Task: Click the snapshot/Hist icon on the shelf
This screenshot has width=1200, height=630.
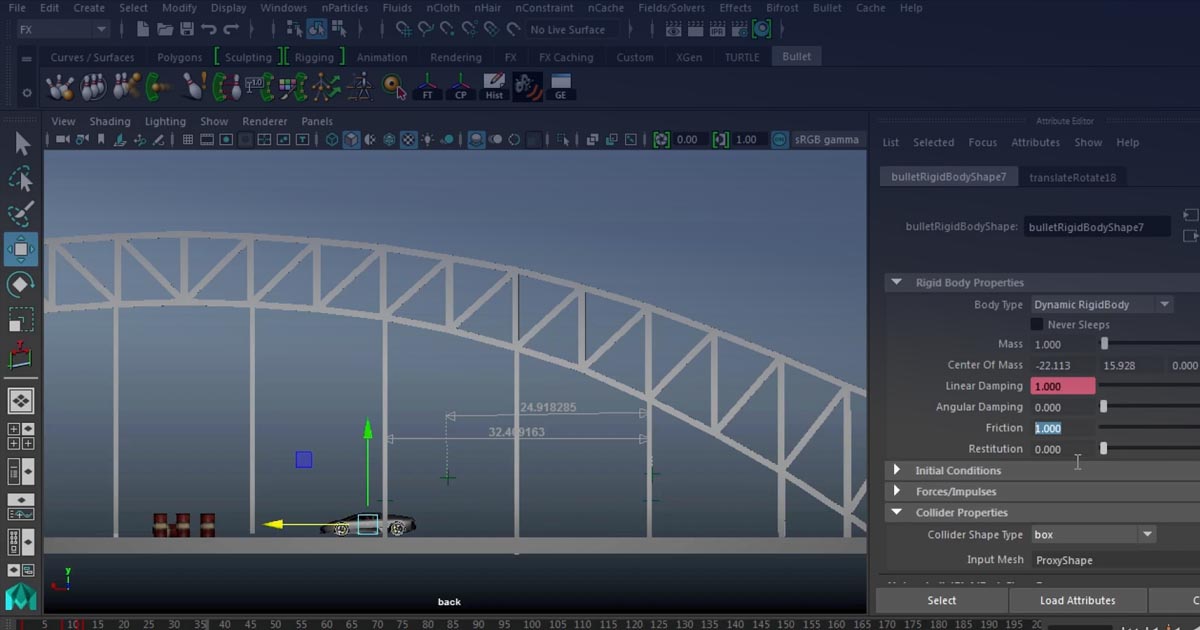Action: [494, 88]
